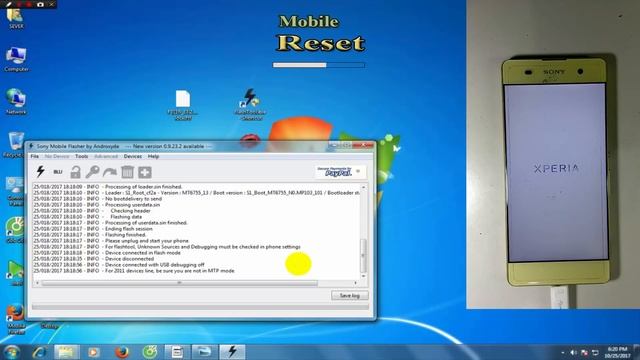Click the Windows Start button
The width and height of the screenshot is (640, 360).
click(x=11, y=352)
